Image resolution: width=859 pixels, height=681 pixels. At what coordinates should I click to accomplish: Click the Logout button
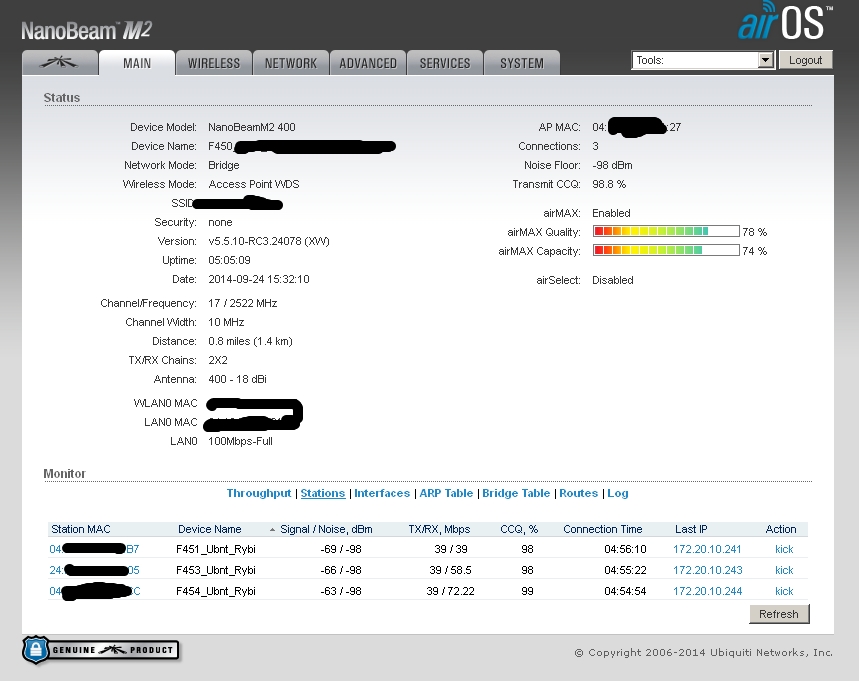point(805,60)
